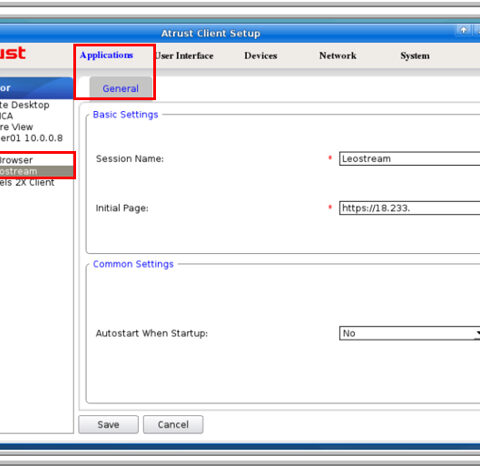Select Remote Desktop in the sidebar

25,105
